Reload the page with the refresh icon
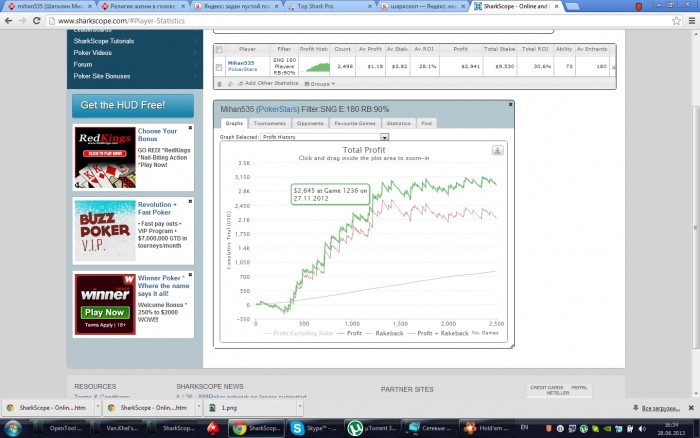Image resolution: width=700 pixels, height=438 pixels. (x=37, y=21)
